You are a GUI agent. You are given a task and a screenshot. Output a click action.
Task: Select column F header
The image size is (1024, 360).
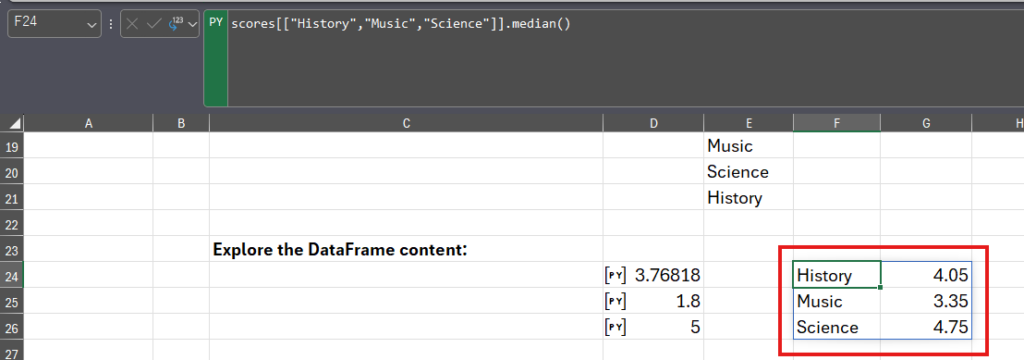[x=837, y=123]
